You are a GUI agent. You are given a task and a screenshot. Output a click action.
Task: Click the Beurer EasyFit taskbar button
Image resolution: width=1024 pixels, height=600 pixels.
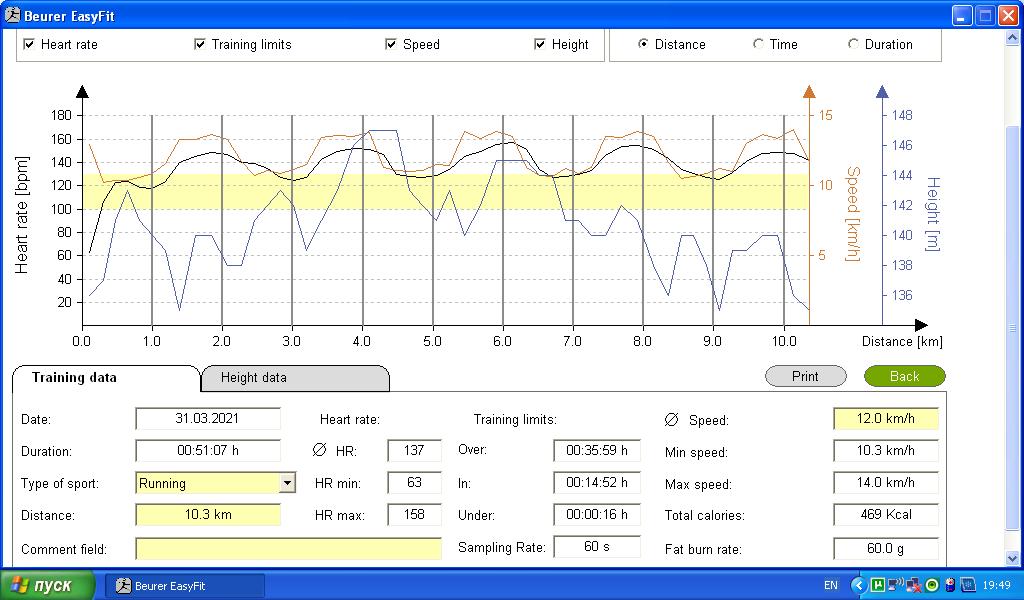coord(185,586)
